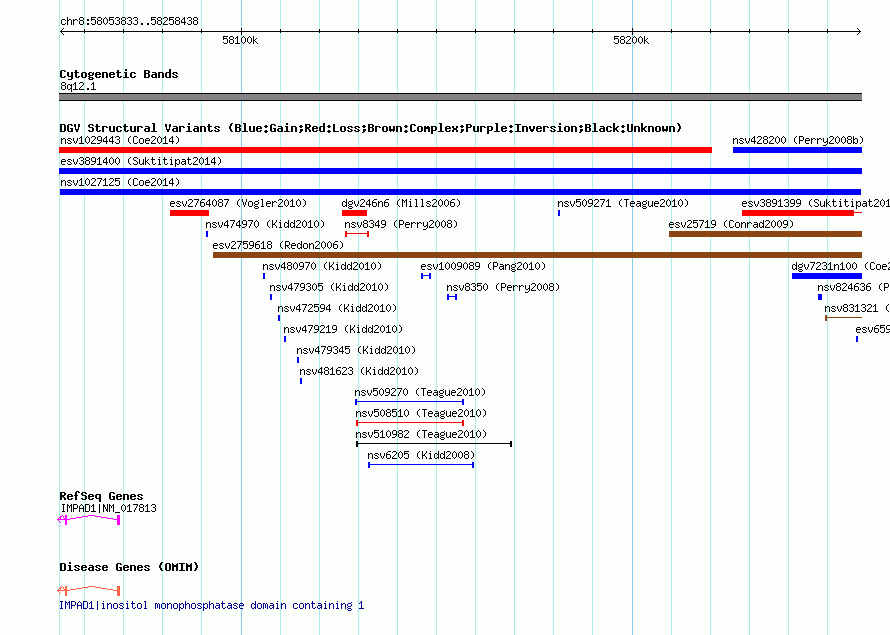Click the magenta IMPAD1 RefSeq gene glyph
The height and width of the screenshot is (635, 890).
click(89, 519)
